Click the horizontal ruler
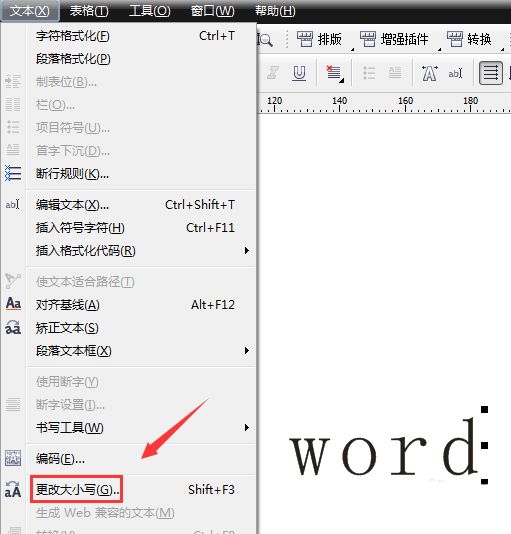The height and width of the screenshot is (534, 511). click(384, 103)
